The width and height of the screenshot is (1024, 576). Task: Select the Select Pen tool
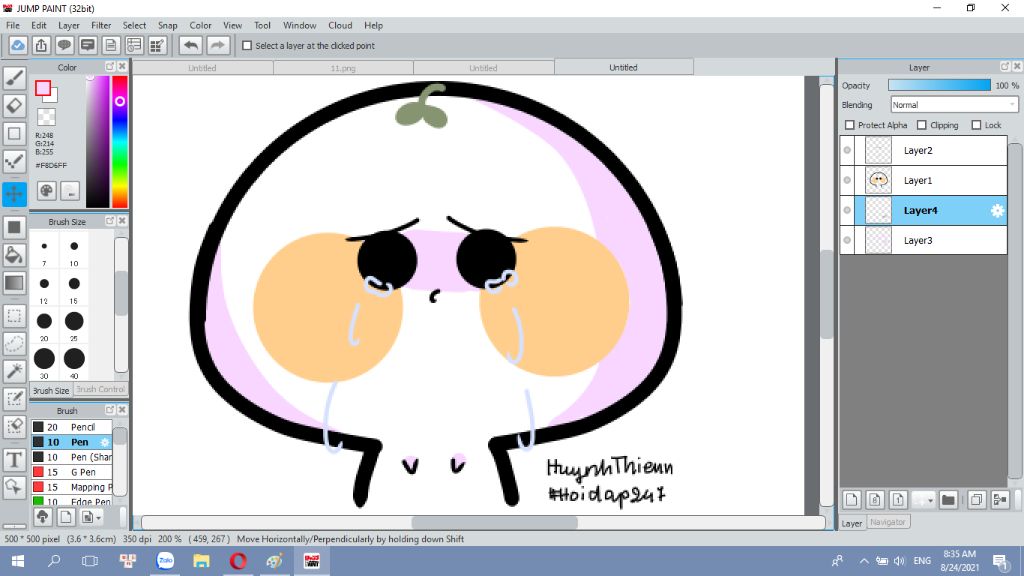coord(14,399)
